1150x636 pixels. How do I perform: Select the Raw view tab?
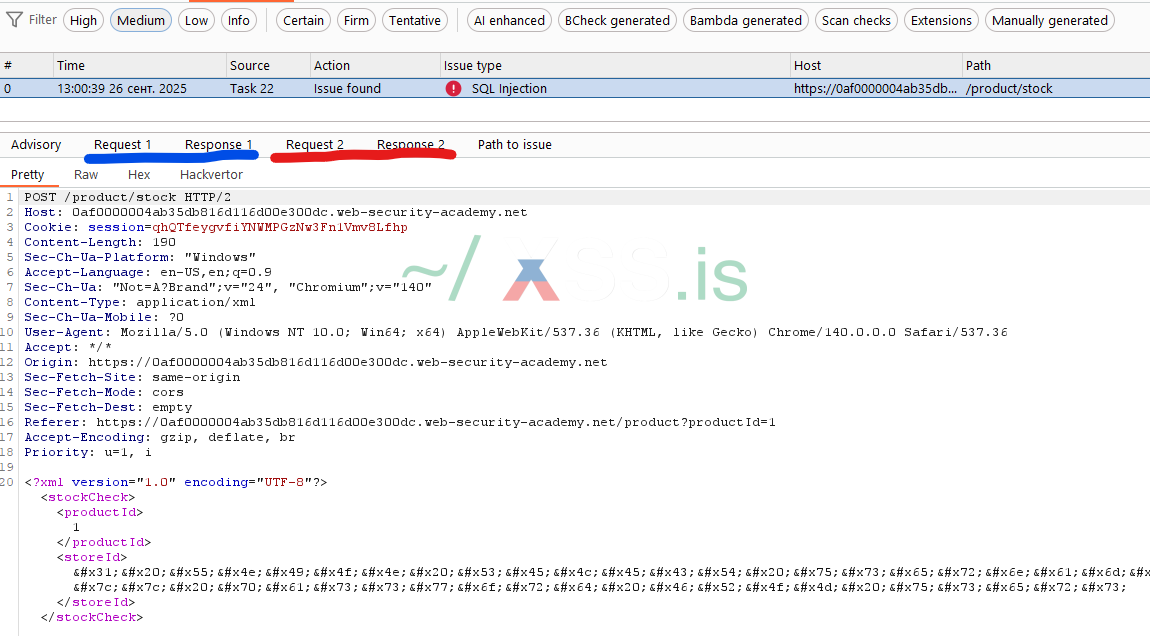pos(86,175)
